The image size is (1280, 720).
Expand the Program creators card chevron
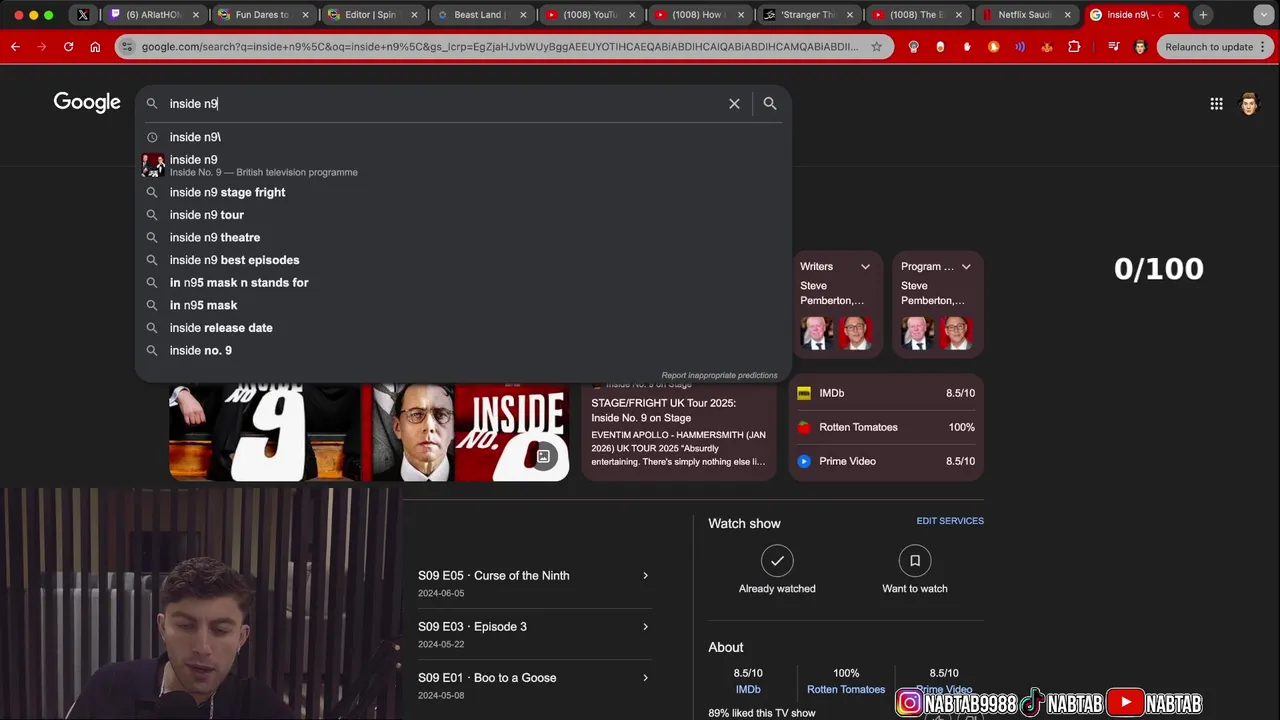click(x=966, y=266)
